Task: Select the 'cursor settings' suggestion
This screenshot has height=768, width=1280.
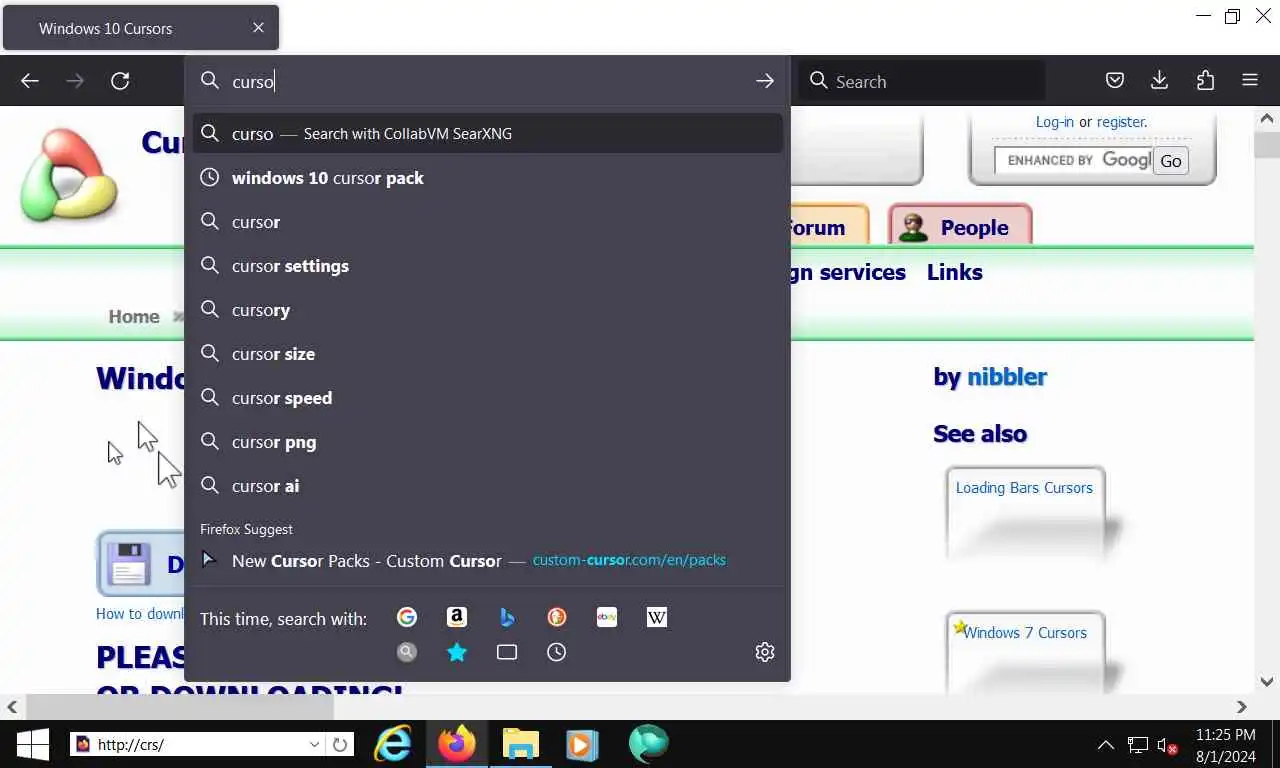Action: coord(488,266)
